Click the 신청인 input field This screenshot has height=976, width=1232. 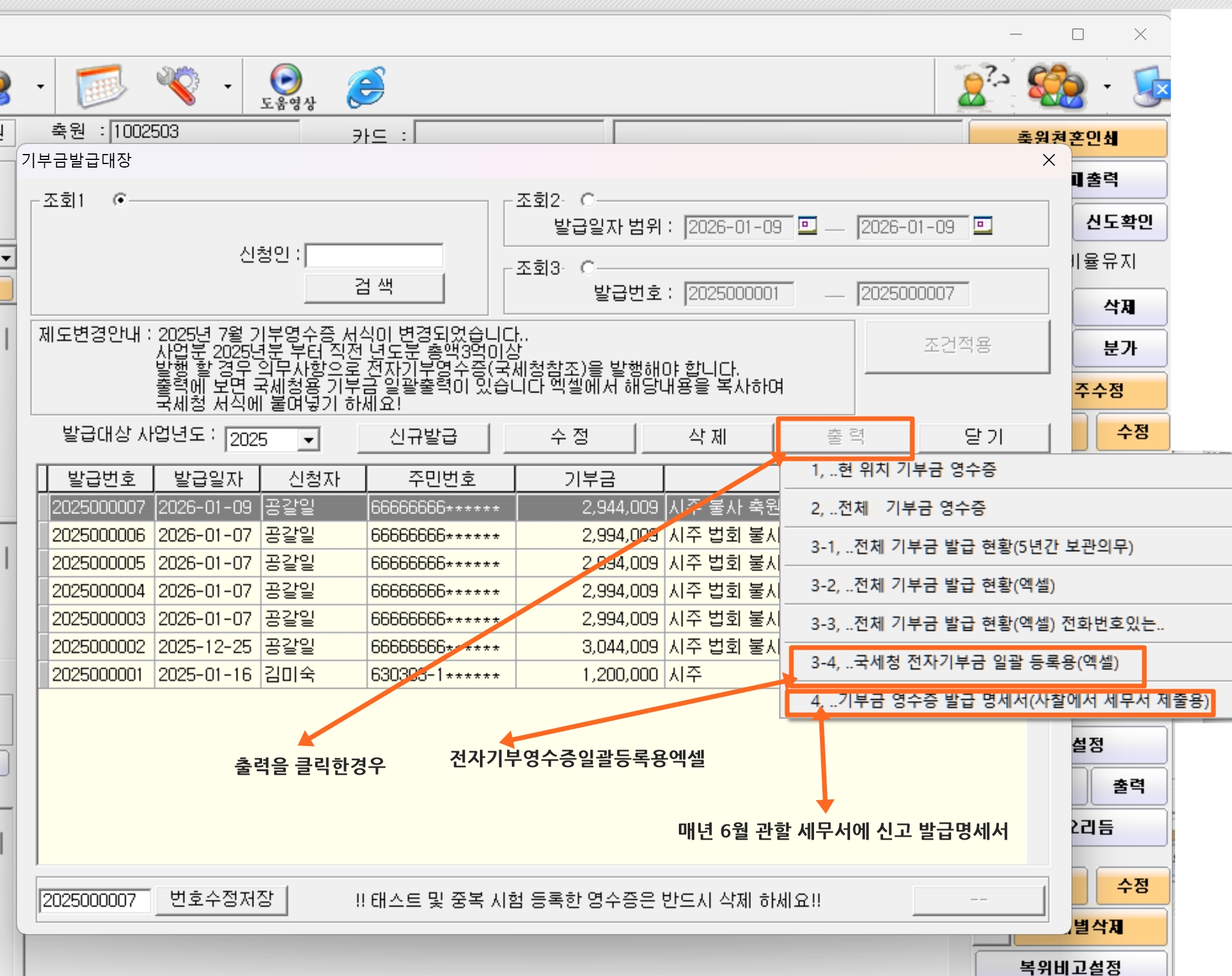[374, 256]
